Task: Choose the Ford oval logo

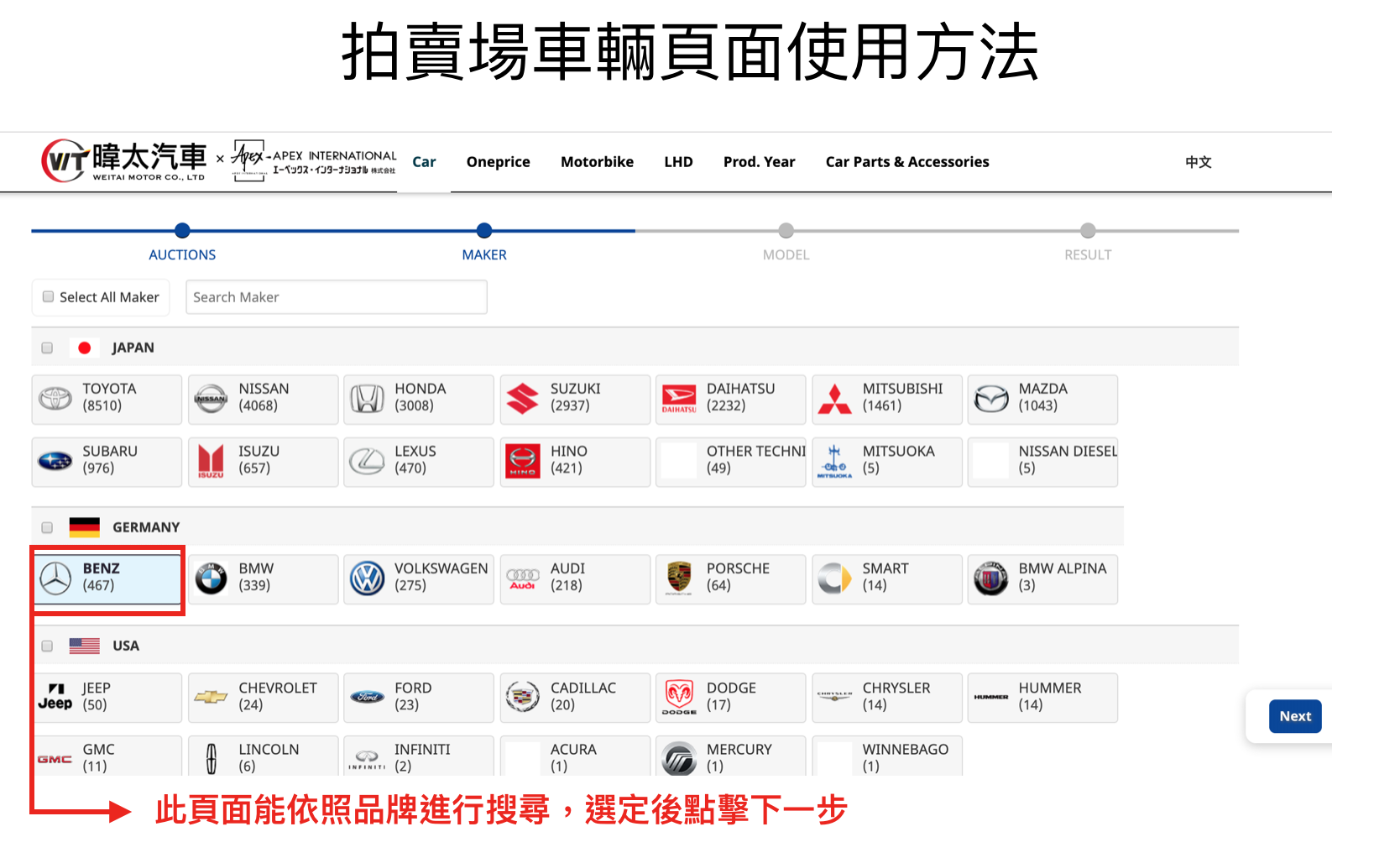Action: coord(367,697)
